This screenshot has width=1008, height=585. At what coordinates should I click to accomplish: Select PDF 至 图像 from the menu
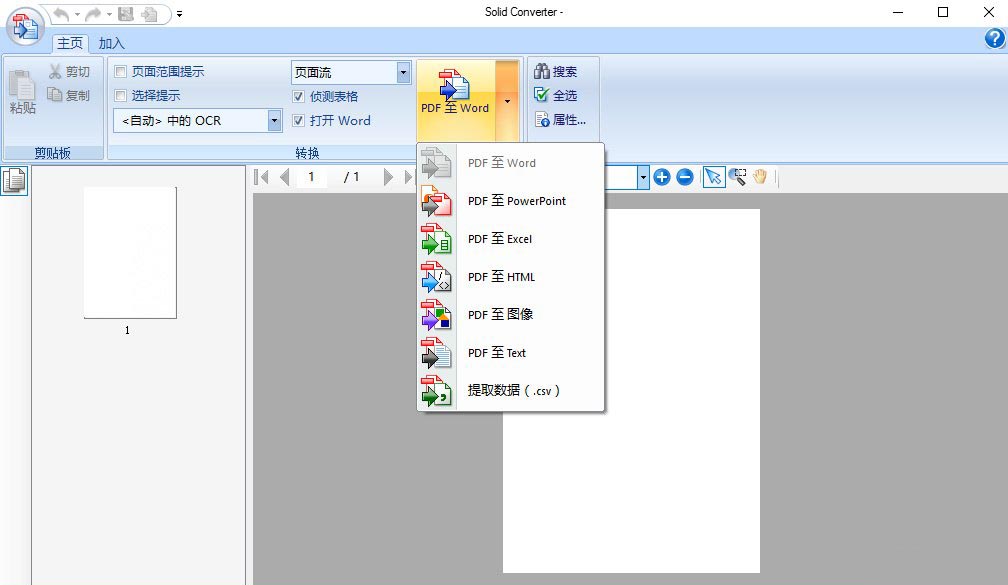click(x=511, y=314)
